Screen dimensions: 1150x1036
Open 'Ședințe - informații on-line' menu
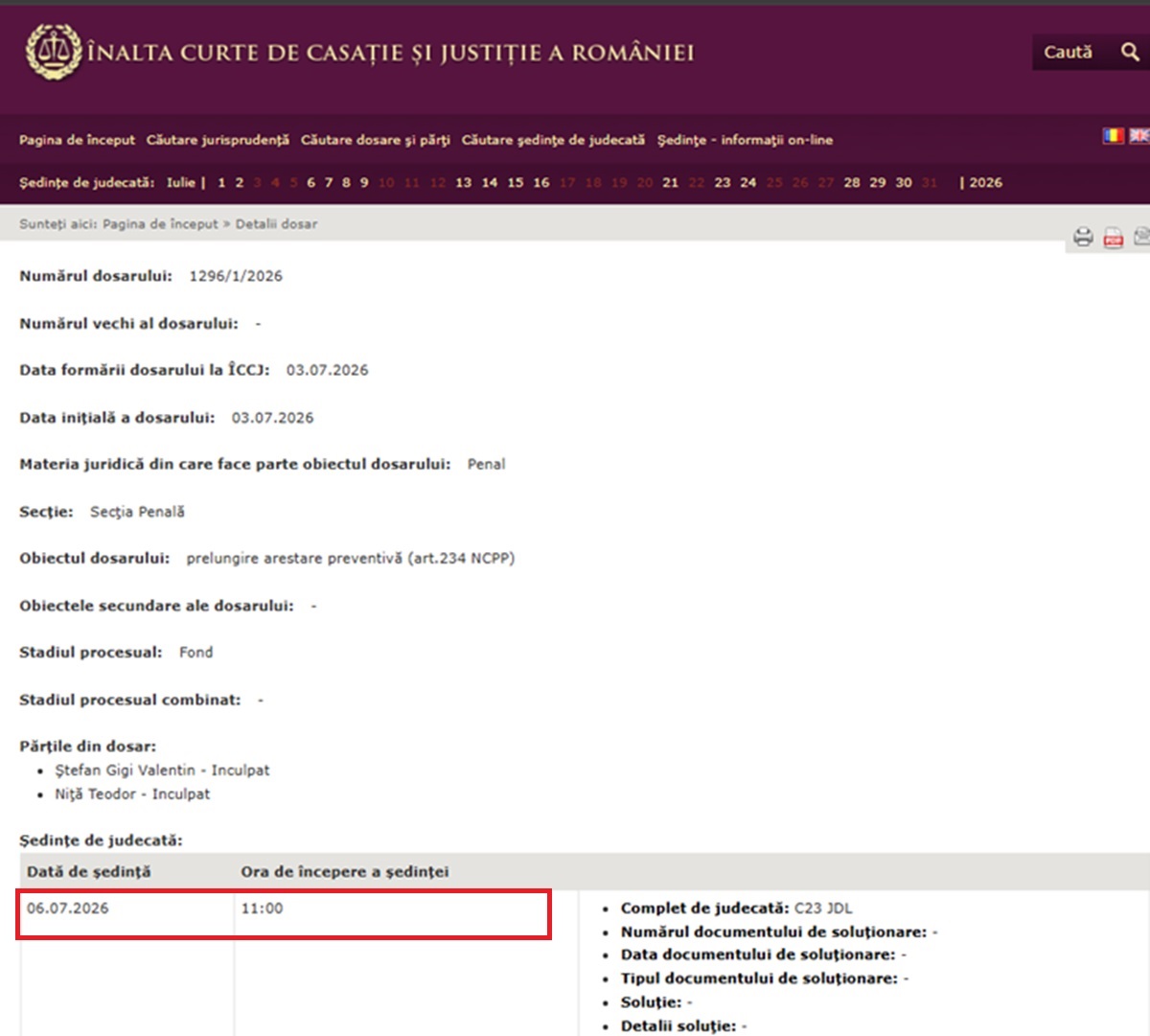coord(745,140)
